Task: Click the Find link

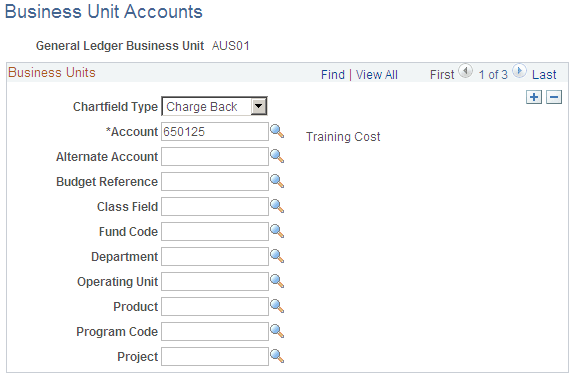Action: [333, 75]
